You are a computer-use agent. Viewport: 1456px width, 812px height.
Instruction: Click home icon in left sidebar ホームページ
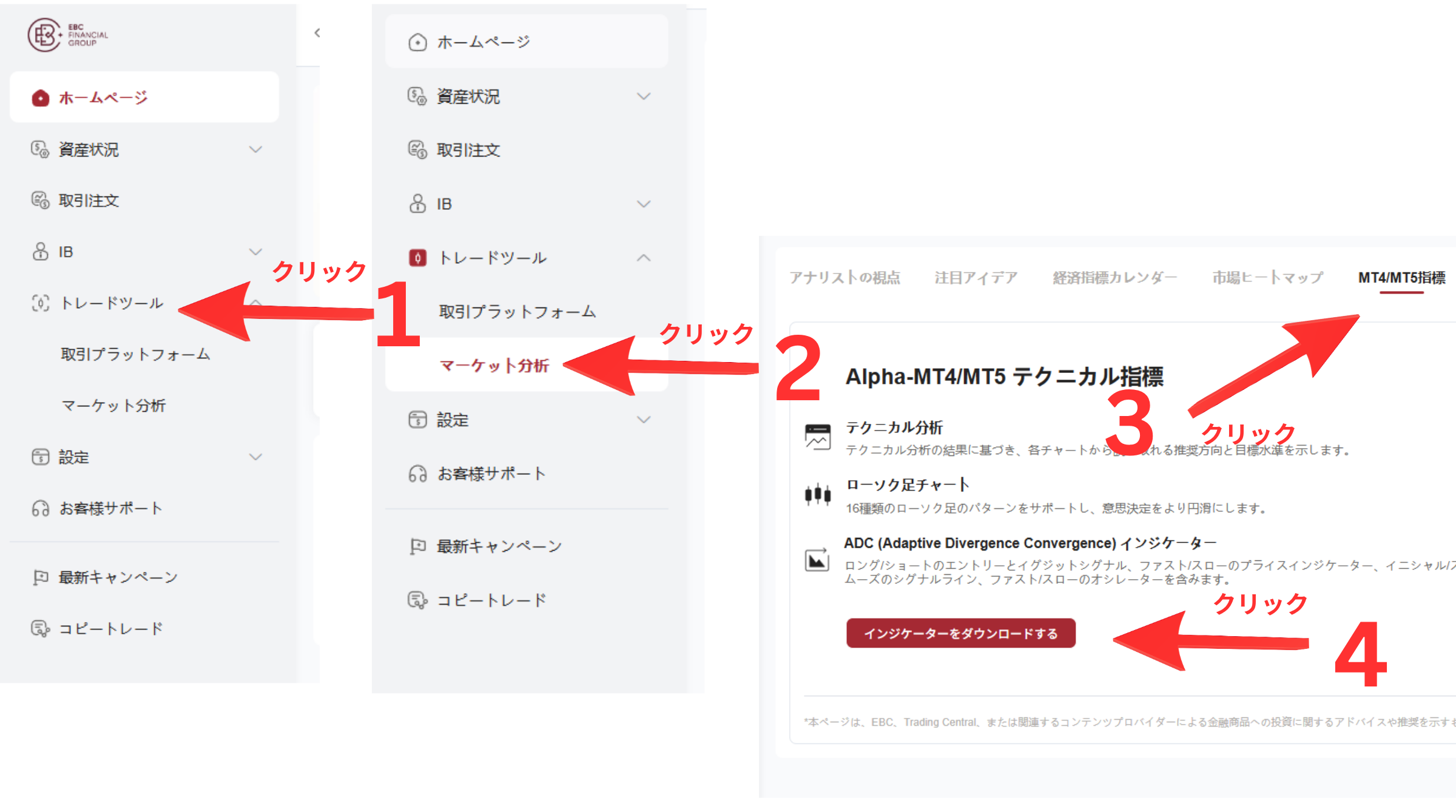click(40, 98)
